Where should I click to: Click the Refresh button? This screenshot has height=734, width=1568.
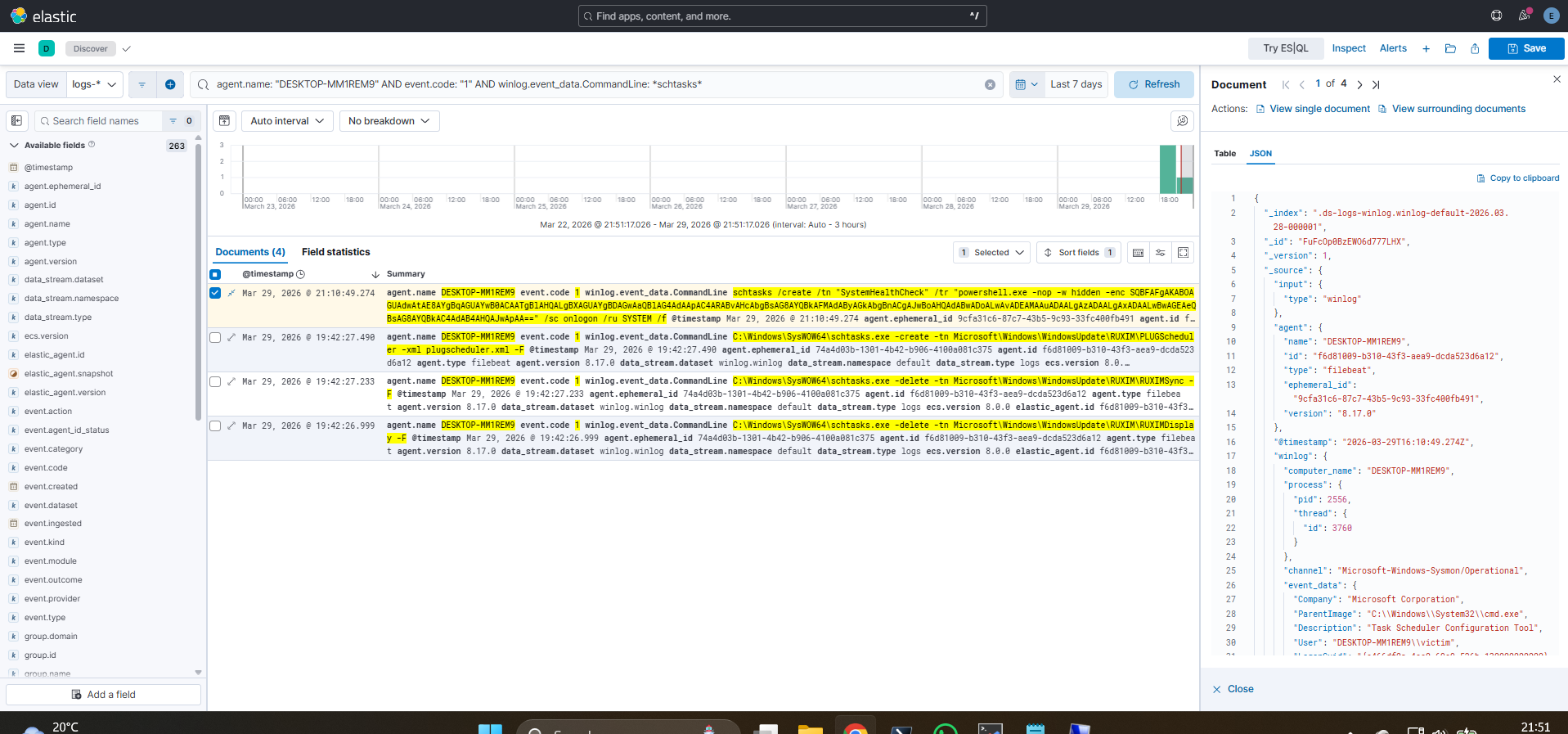tap(1153, 84)
